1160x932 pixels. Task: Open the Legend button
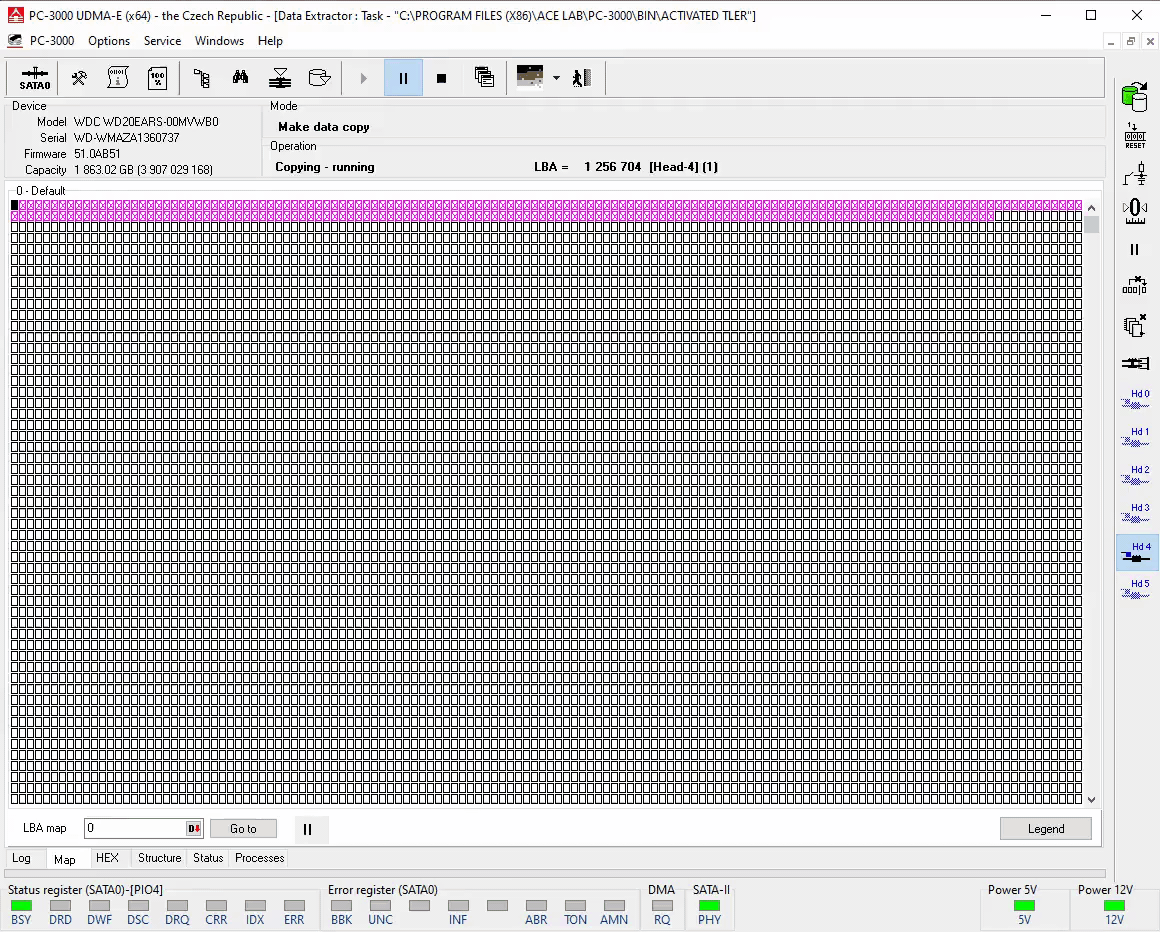(1045, 829)
